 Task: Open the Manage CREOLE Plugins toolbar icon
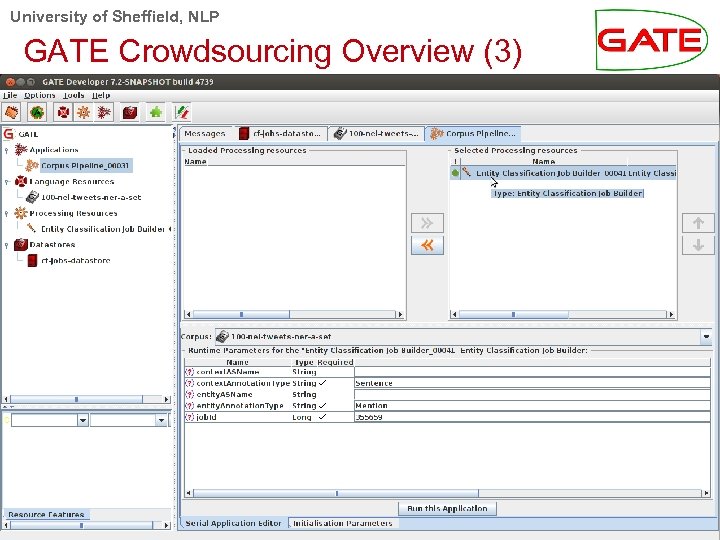[156, 112]
